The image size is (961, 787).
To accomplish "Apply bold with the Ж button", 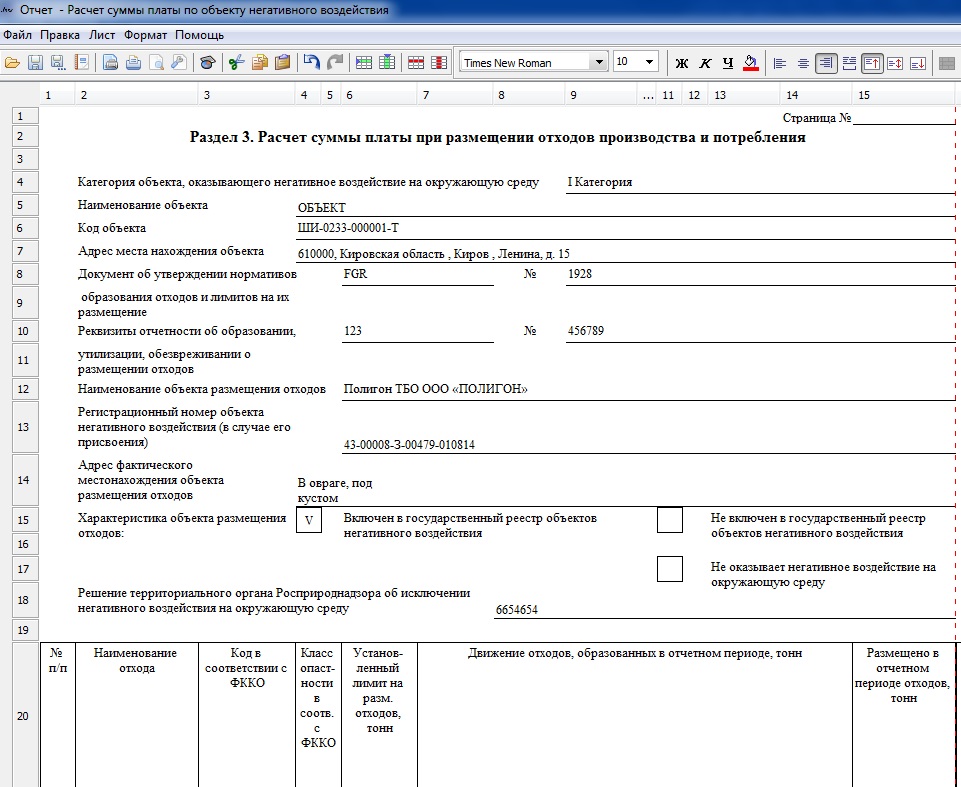I will coord(682,63).
